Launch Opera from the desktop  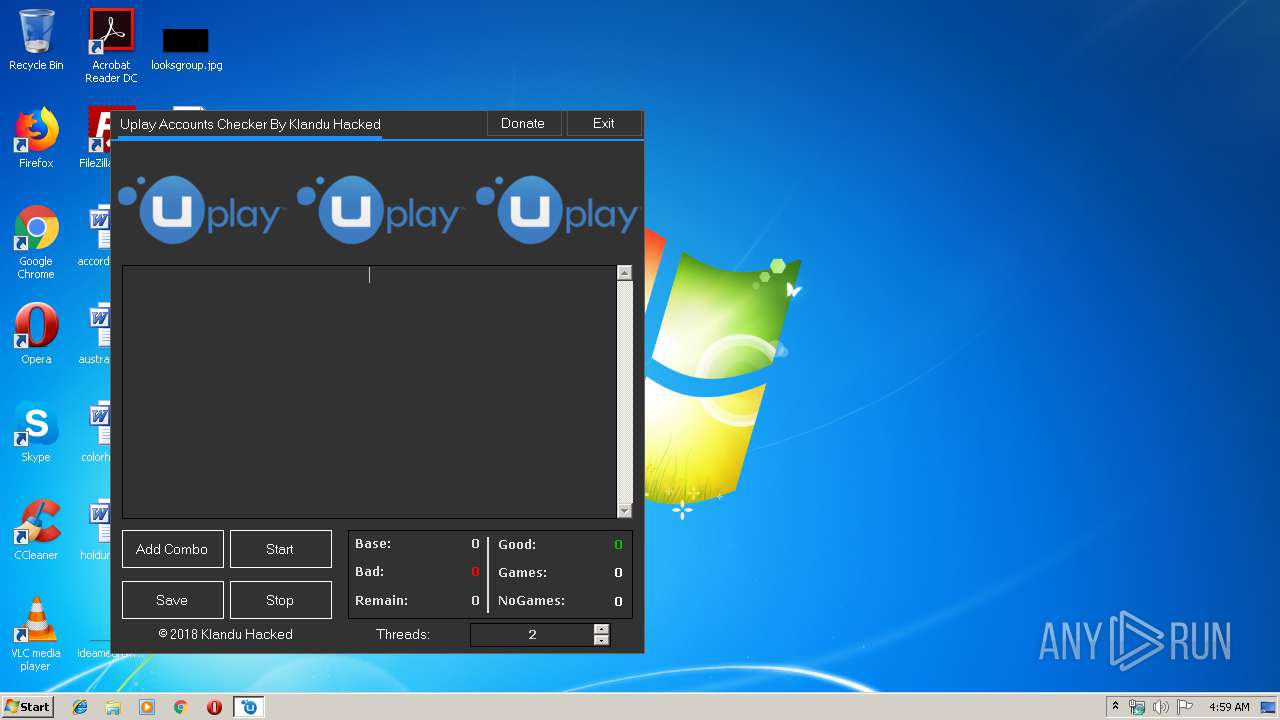36,334
